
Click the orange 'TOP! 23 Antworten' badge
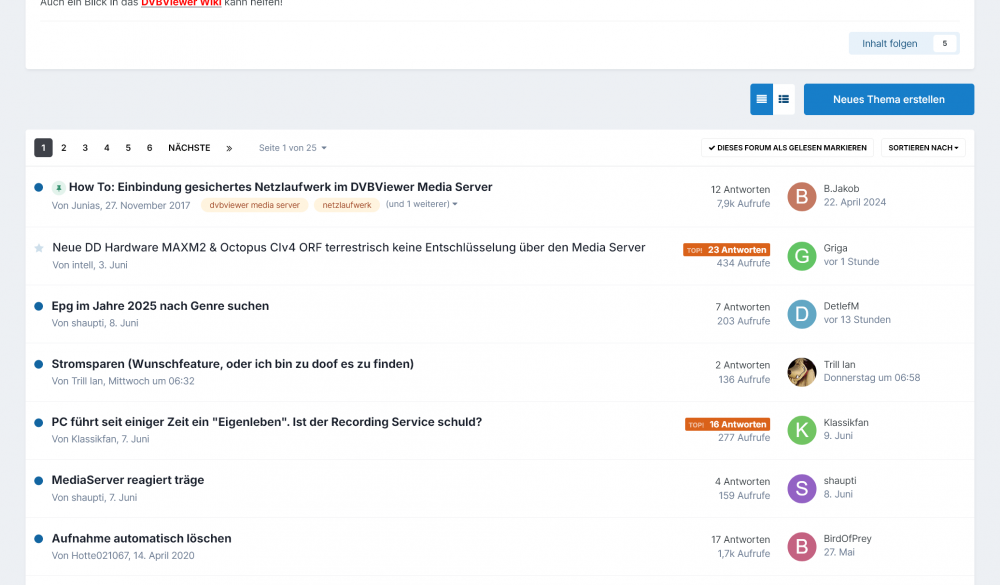pos(727,249)
